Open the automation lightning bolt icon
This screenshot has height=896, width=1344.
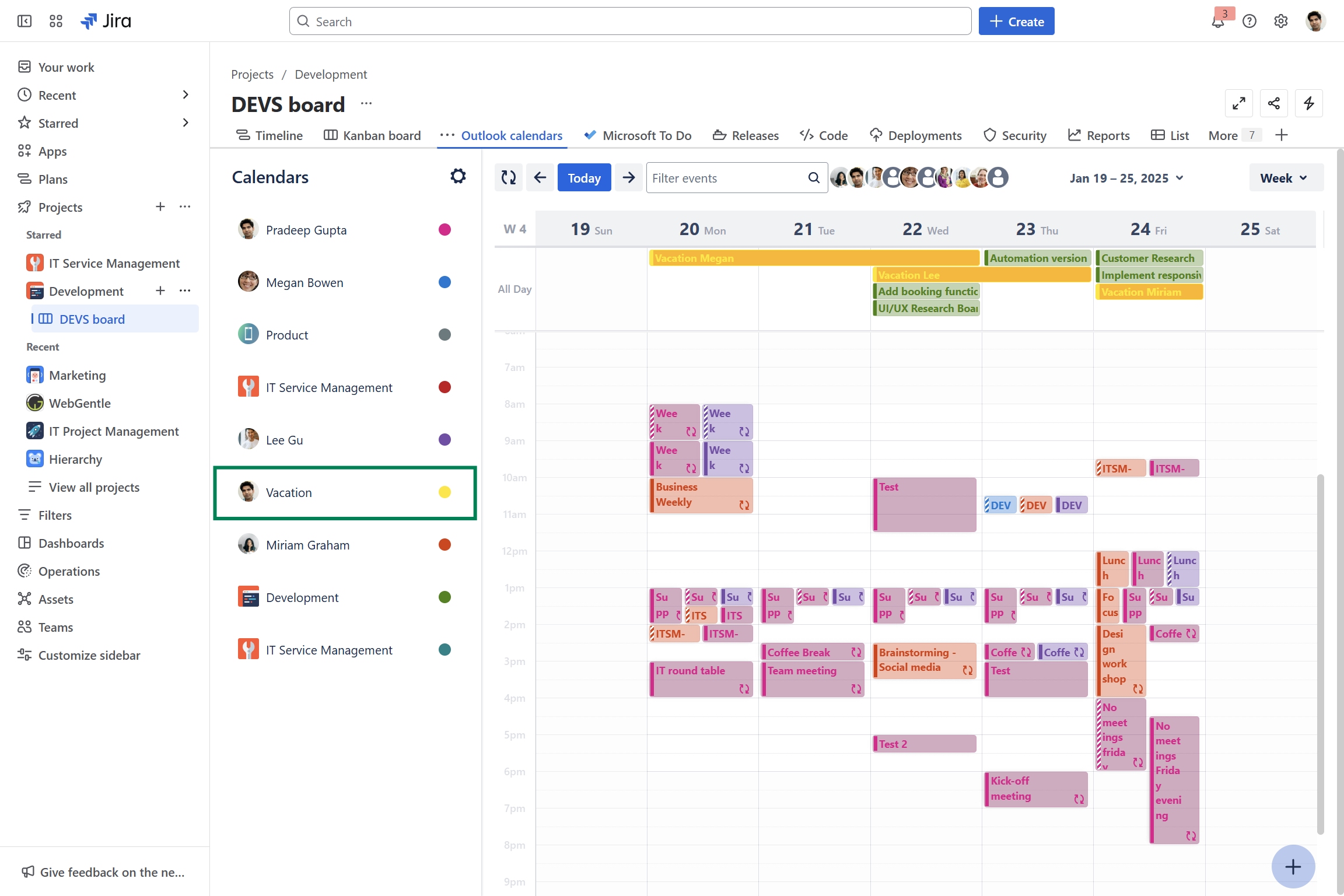click(1308, 104)
